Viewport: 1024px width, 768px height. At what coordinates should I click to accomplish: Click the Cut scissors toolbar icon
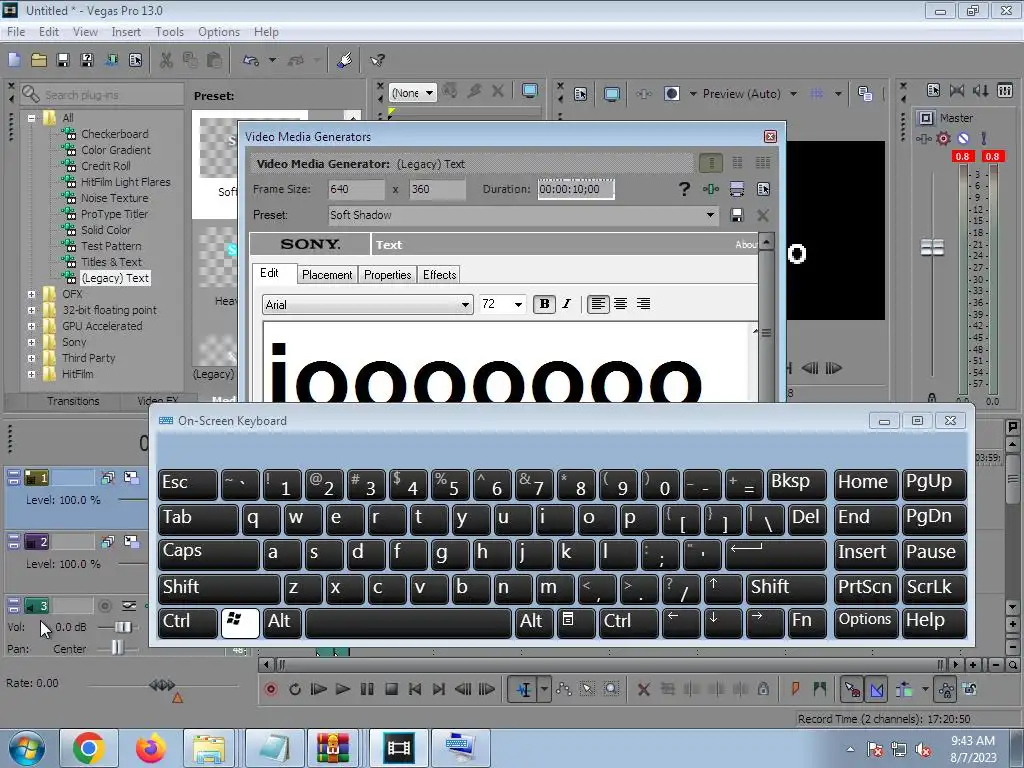click(x=167, y=60)
